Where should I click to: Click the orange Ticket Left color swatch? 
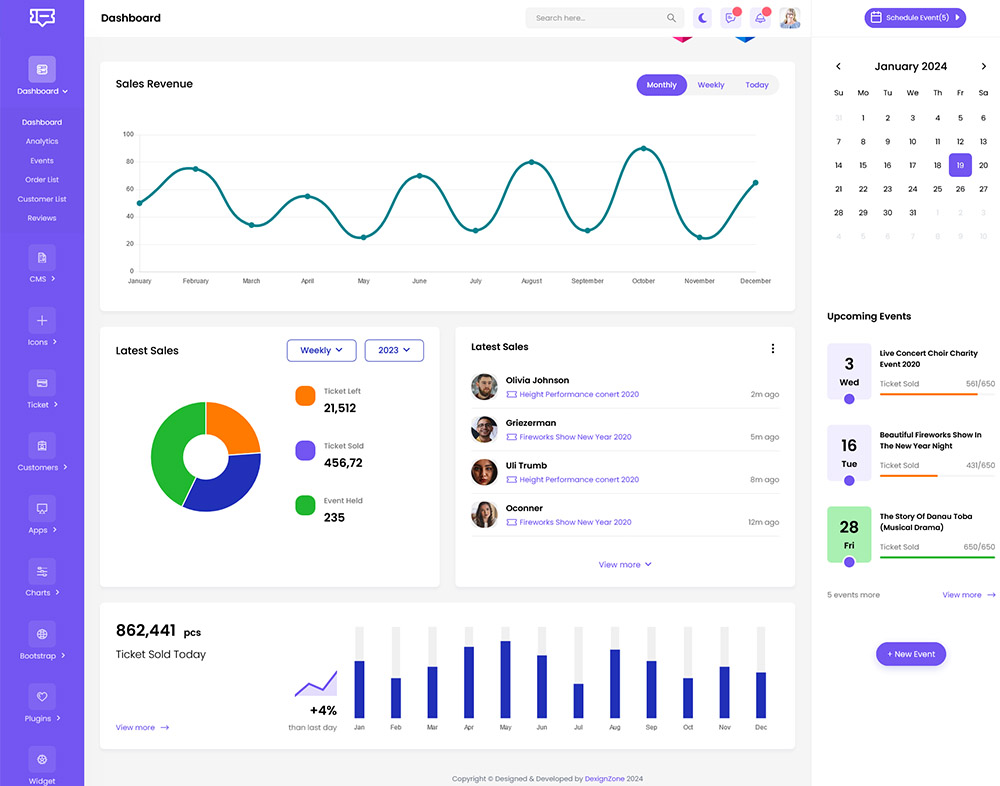(305, 396)
